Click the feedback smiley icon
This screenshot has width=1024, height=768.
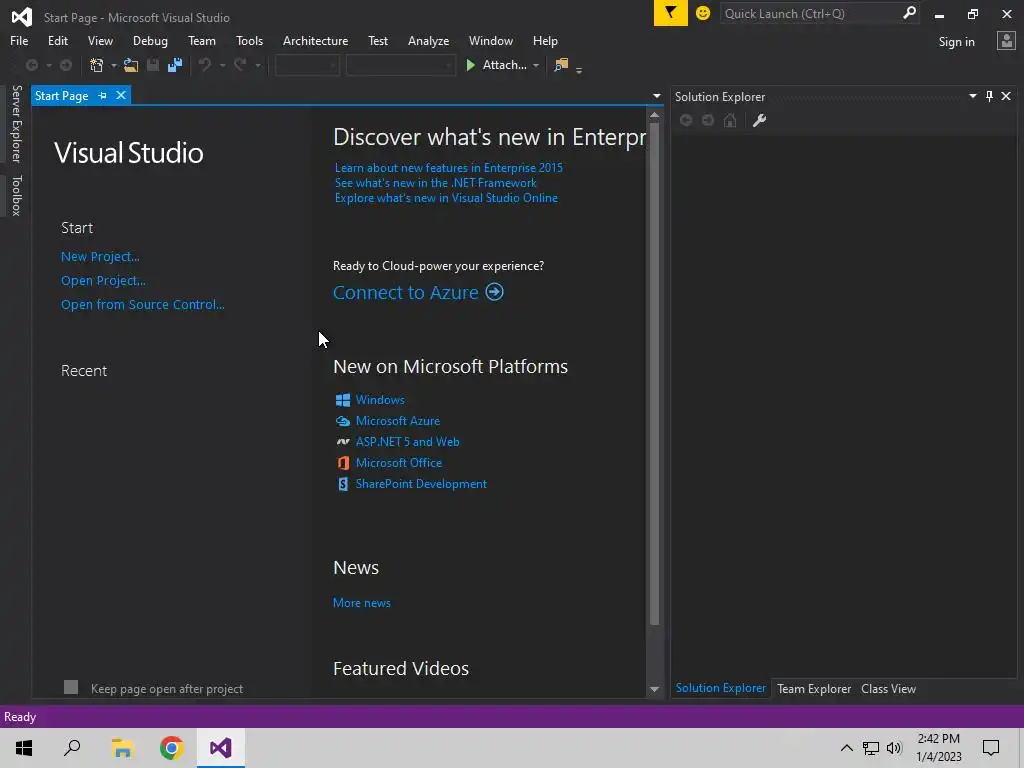[703, 13]
